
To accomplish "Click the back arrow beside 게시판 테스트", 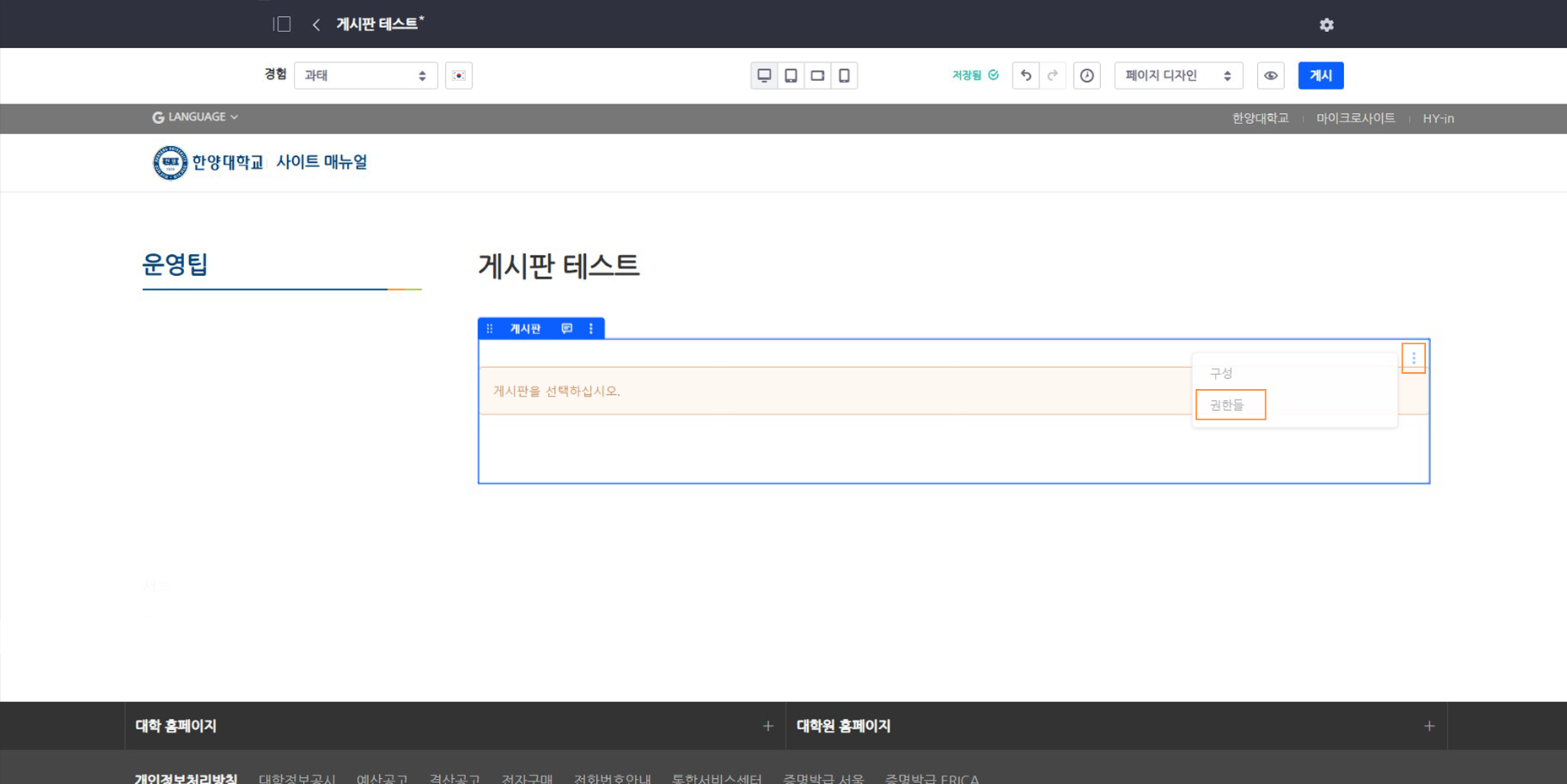I will pyautogui.click(x=316, y=24).
